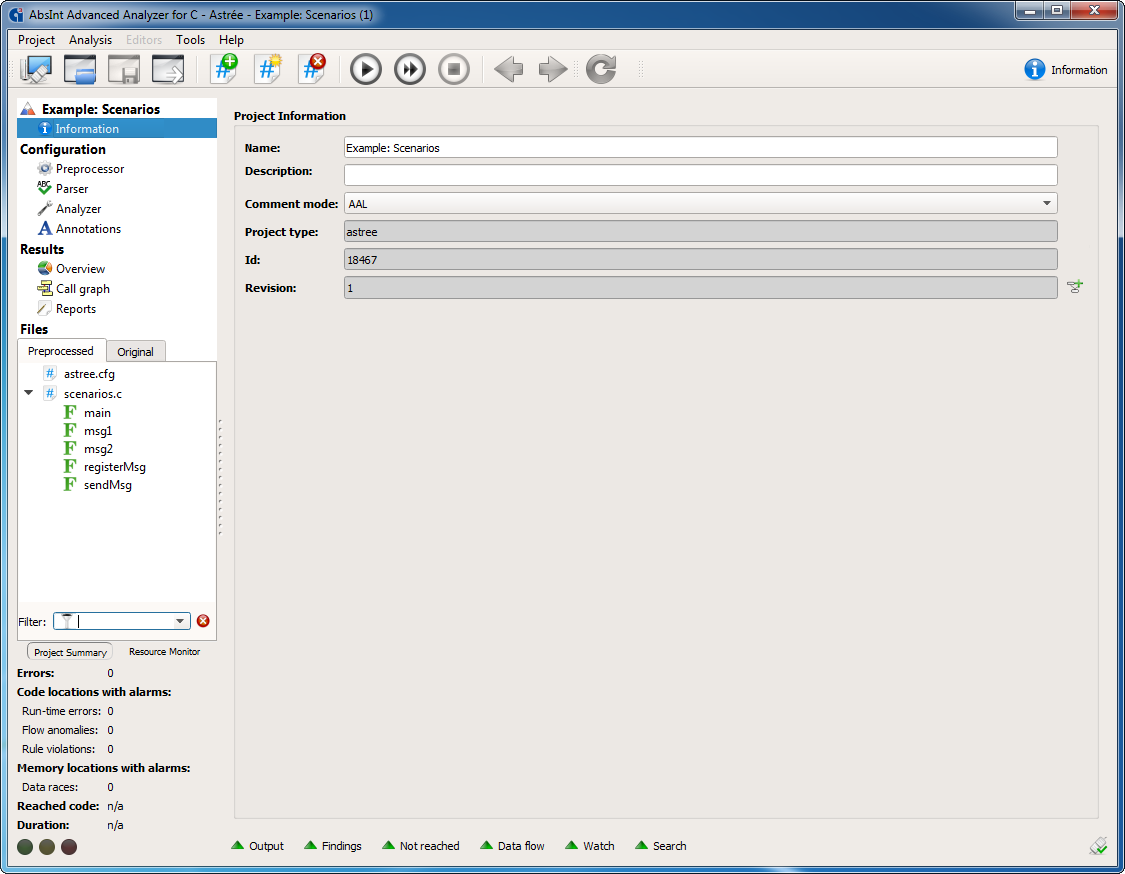
Task: Click the fast-forward analysis toolbar button
Action: tap(410, 70)
